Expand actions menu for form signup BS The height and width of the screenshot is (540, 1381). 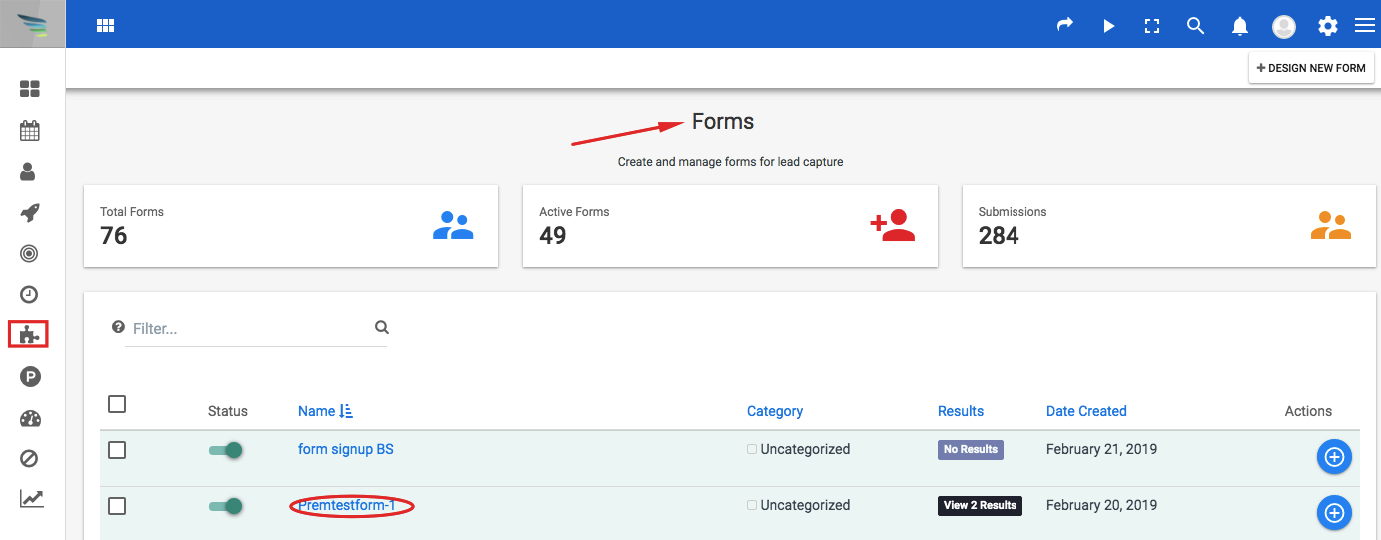coord(1333,457)
